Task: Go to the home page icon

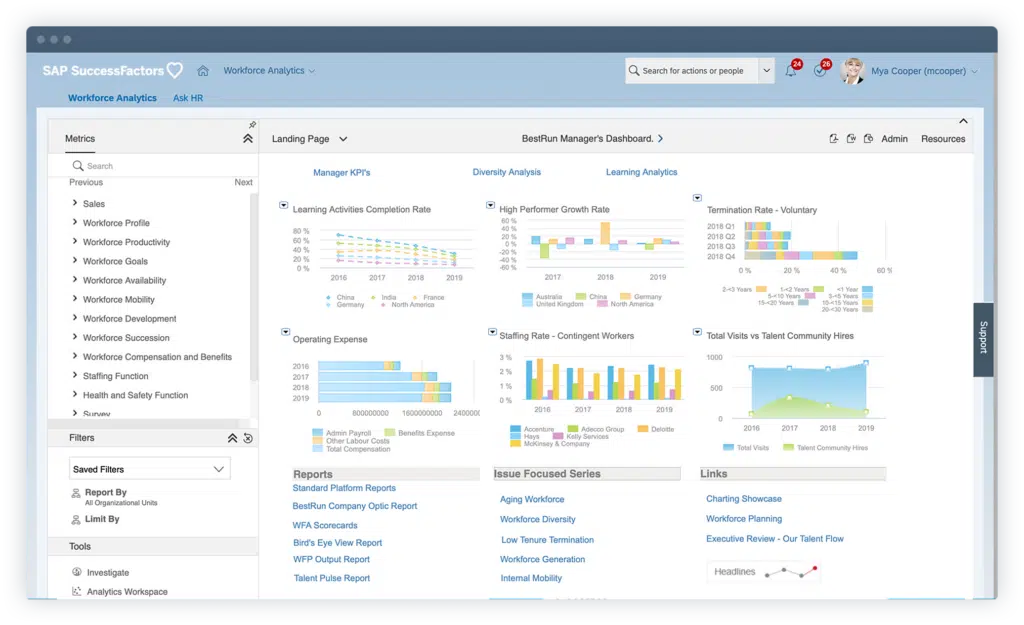Action: [x=203, y=71]
